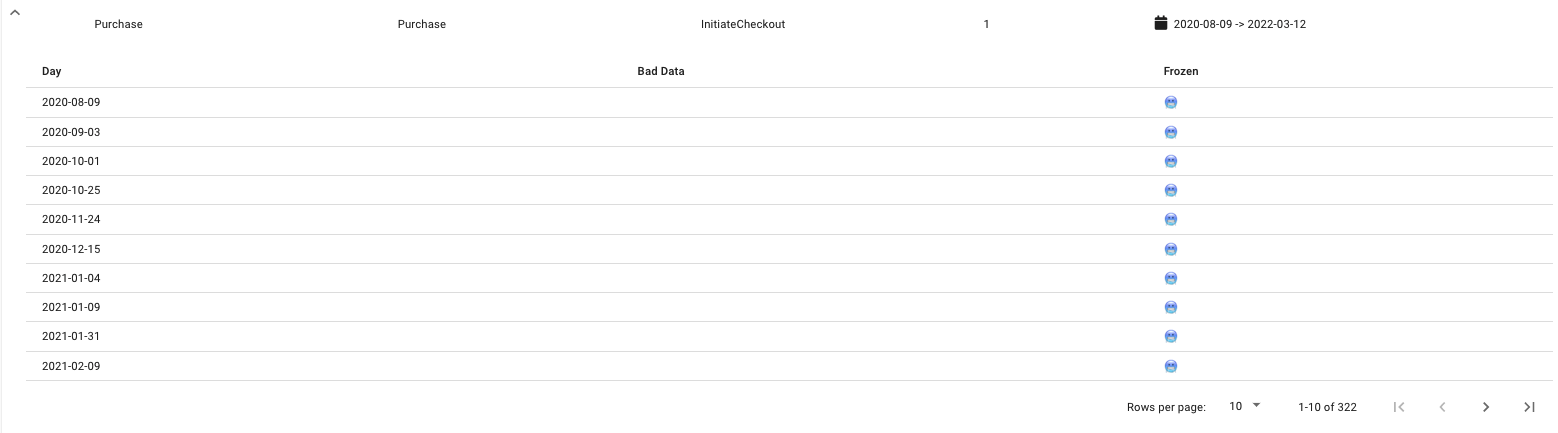Click frozen icon for 2021-02-09

click(1171, 366)
